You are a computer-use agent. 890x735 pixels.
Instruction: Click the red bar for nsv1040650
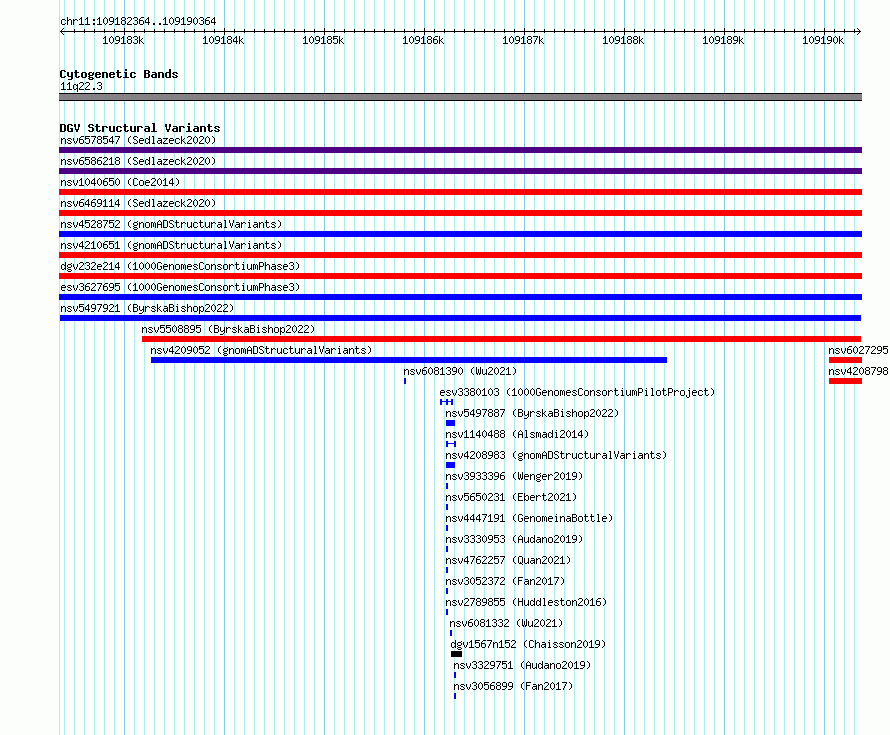[460, 192]
